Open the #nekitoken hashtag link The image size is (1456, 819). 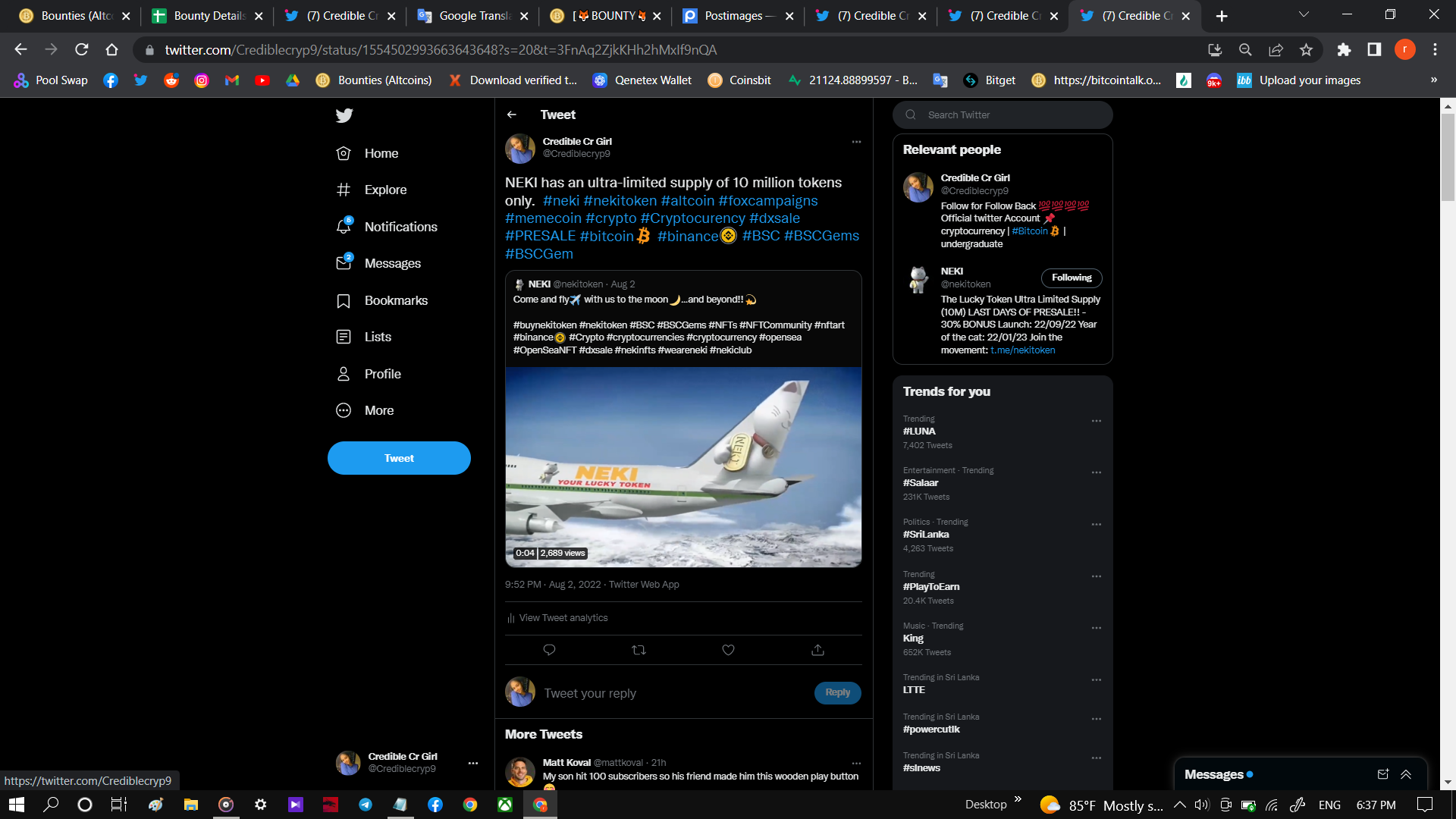[x=620, y=201]
